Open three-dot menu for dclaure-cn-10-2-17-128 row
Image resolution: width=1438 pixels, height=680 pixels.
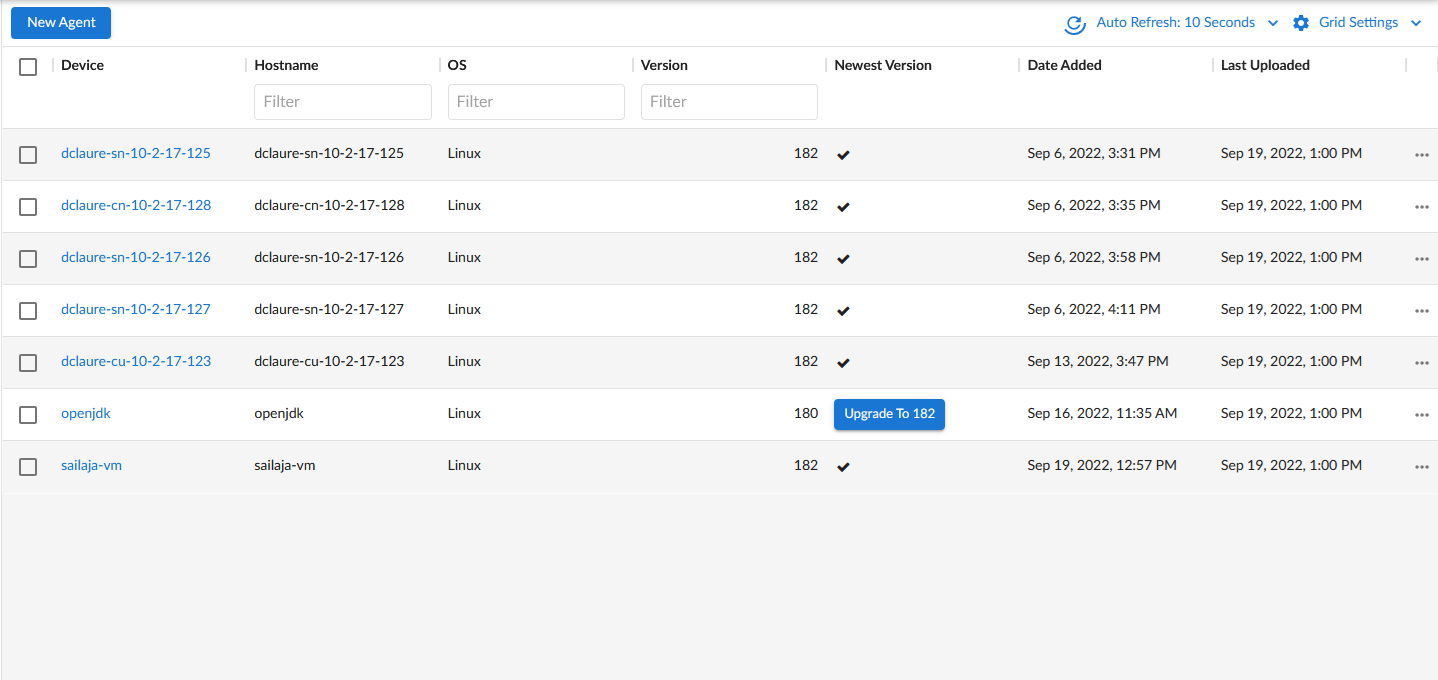tap(1421, 207)
